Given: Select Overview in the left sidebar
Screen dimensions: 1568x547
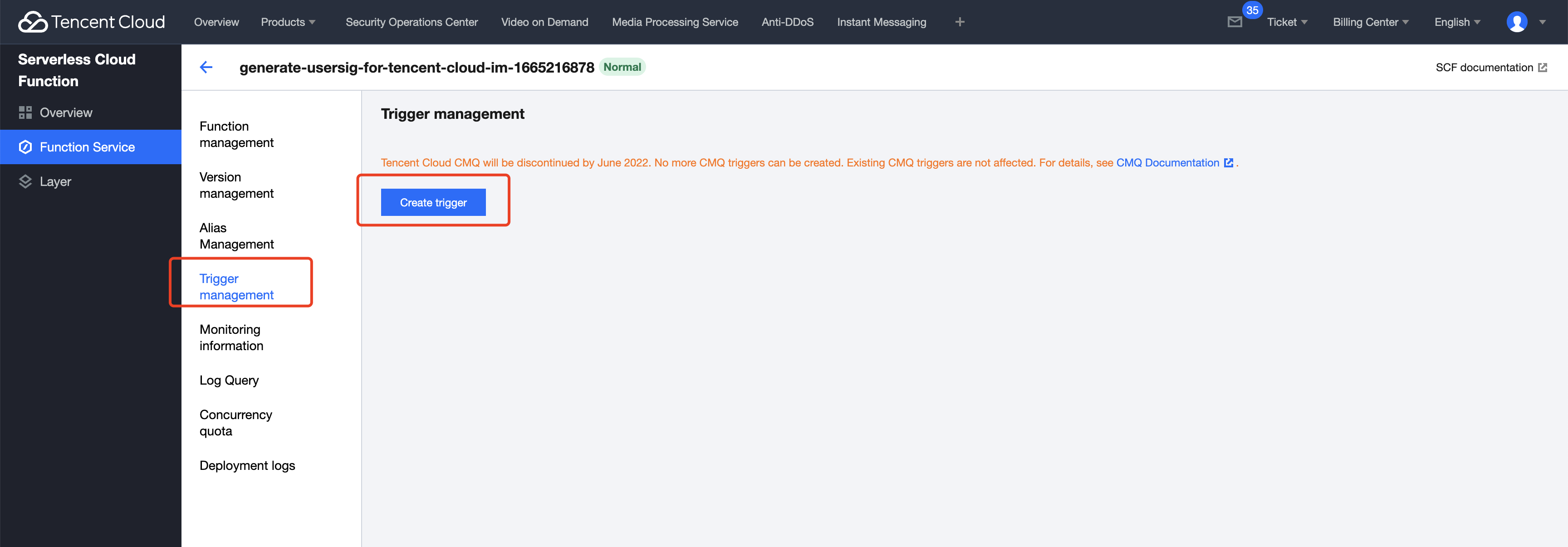Looking at the screenshot, I should (x=91, y=112).
